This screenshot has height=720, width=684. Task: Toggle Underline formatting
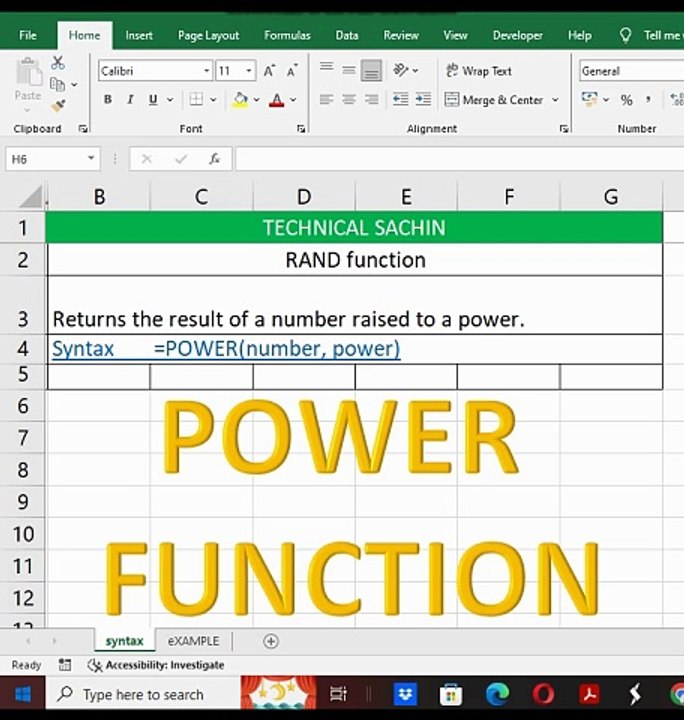(x=153, y=100)
